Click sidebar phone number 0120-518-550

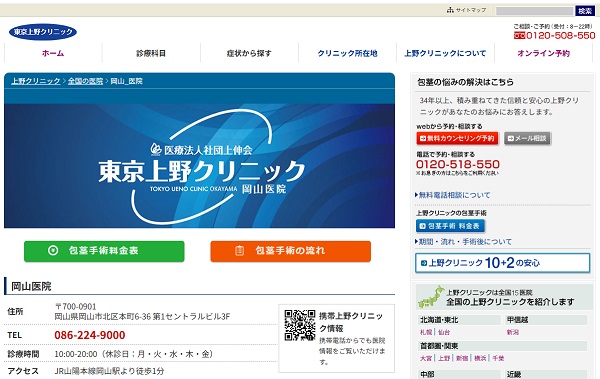[x=458, y=164]
